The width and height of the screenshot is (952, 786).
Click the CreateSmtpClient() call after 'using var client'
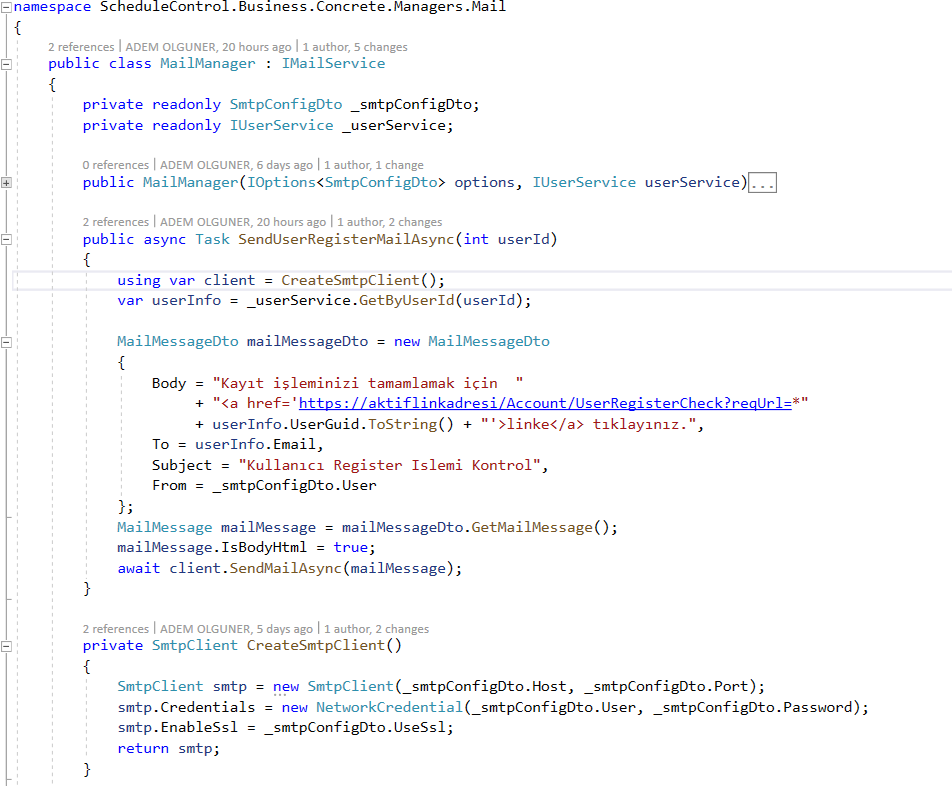click(x=362, y=280)
